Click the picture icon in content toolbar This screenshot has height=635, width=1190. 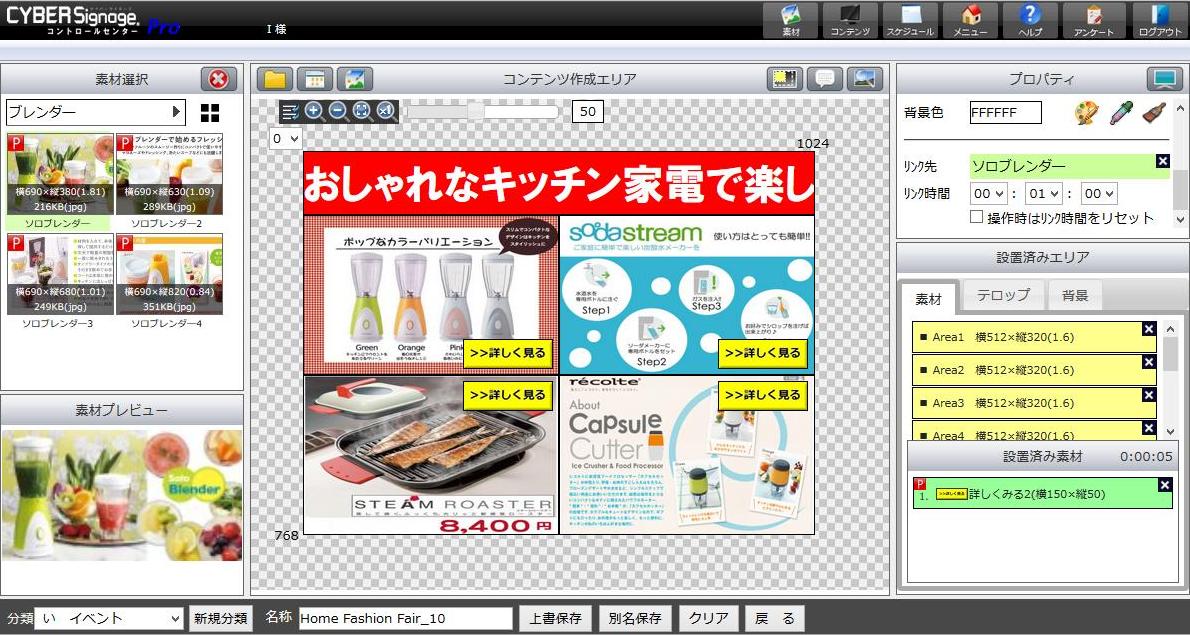pyautogui.click(x=355, y=79)
